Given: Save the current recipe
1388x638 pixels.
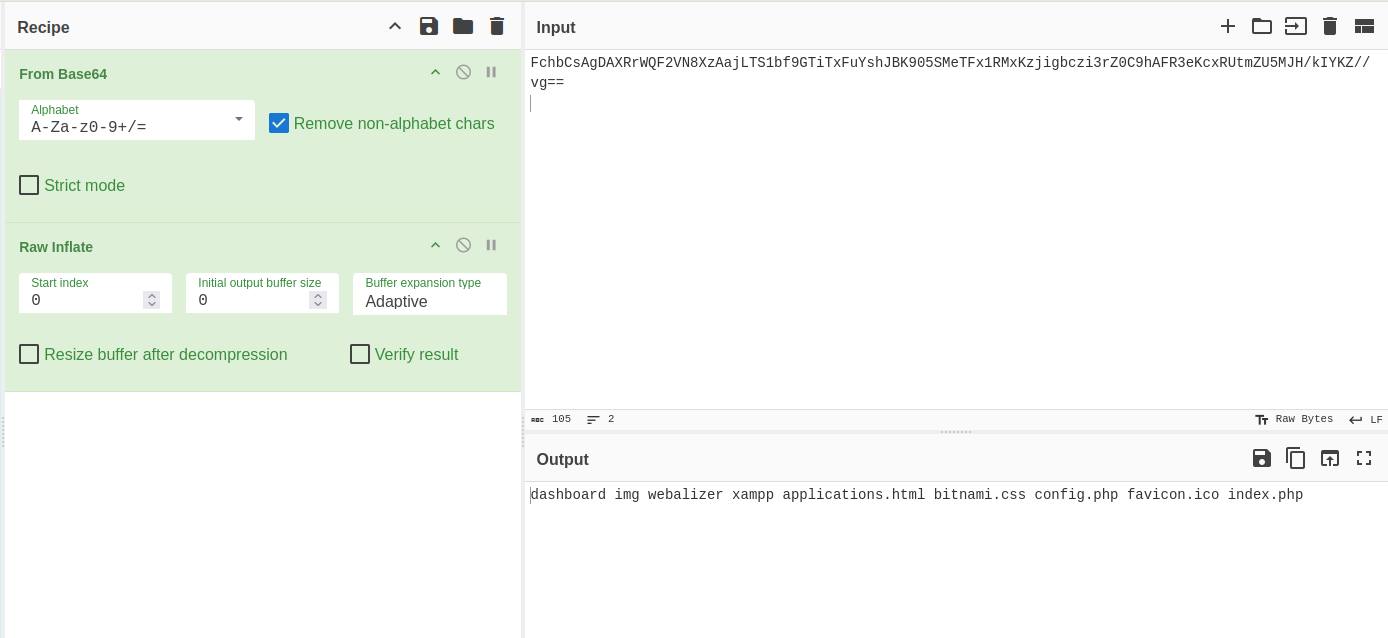Looking at the screenshot, I should pos(429,26).
